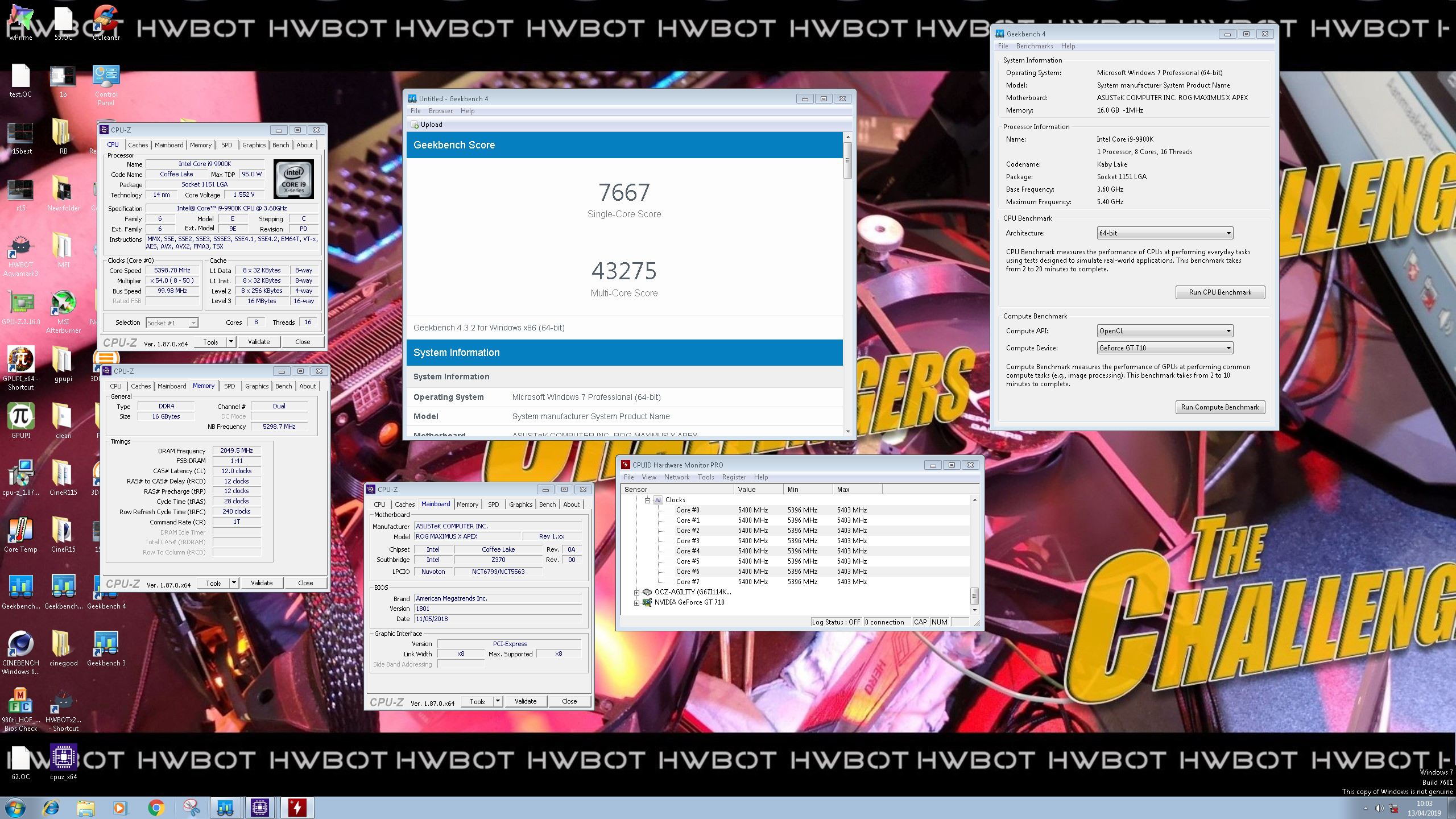Open the CINEBENCH Windows 64 icon
The width and height of the screenshot is (1456, 819).
tap(20, 653)
